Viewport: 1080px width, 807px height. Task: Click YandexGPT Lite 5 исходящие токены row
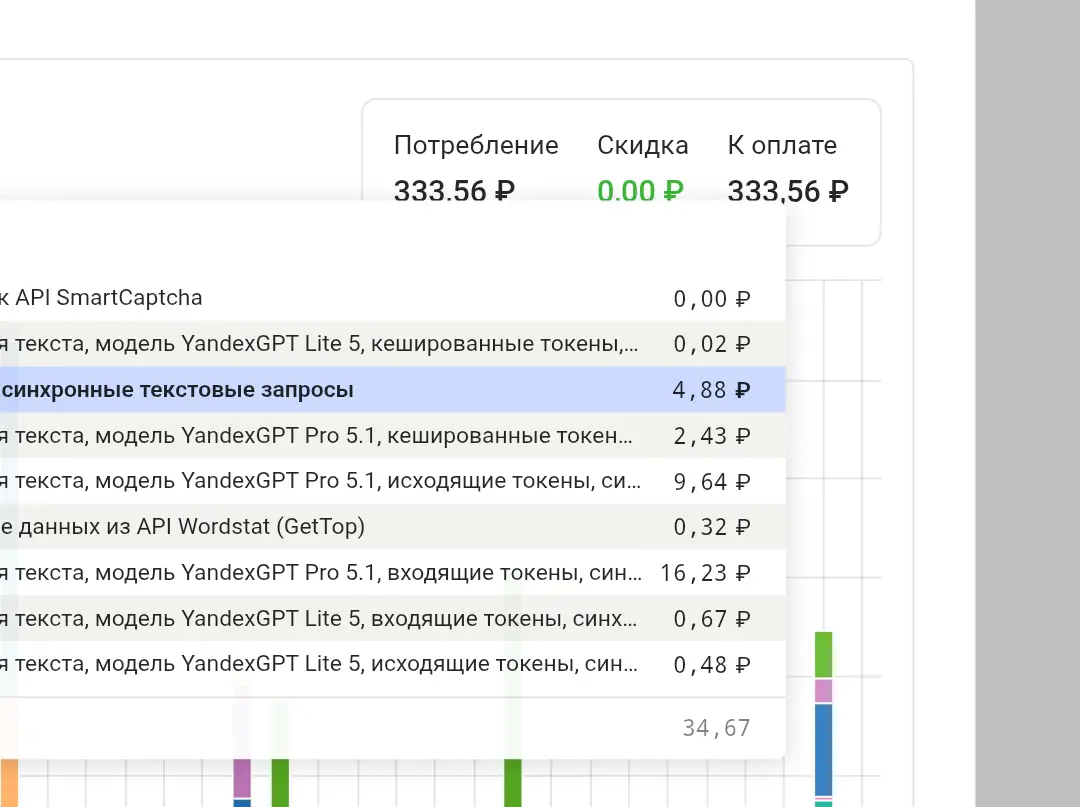coord(393,664)
